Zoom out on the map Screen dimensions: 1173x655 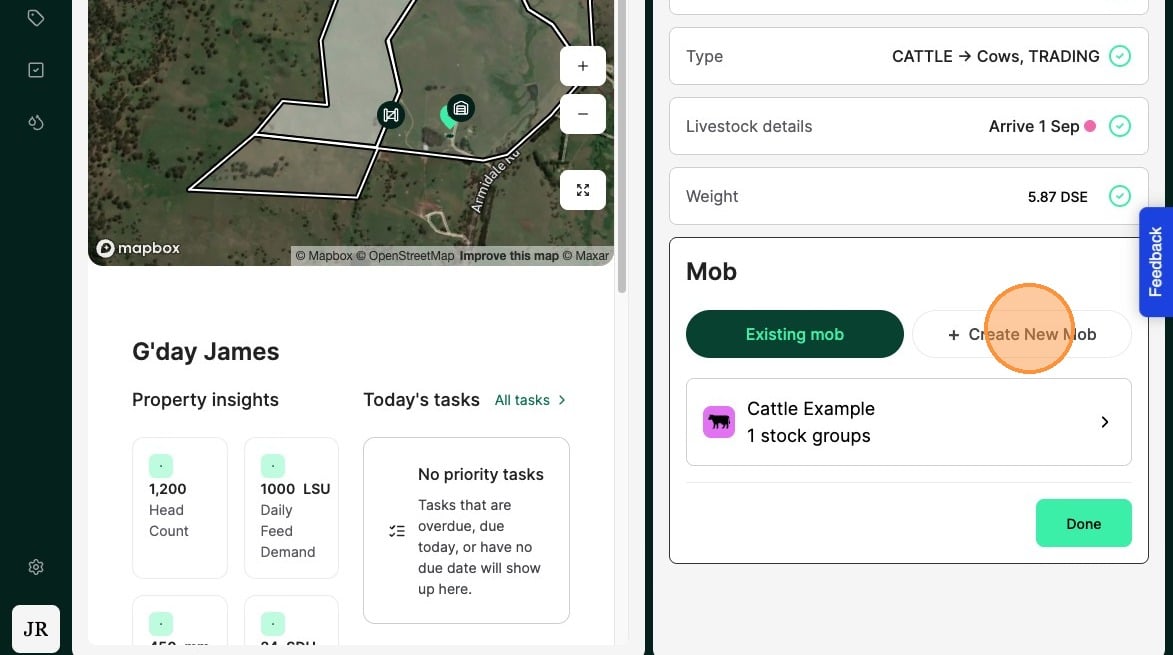tap(583, 114)
